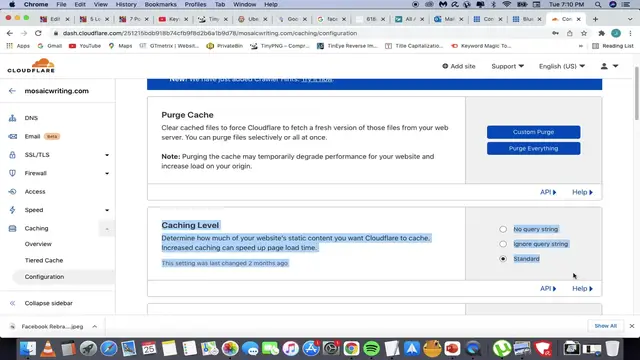Collapse the Caching submenu arrow
The image size is (640, 360).
pyautogui.click(x=107, y=229)
